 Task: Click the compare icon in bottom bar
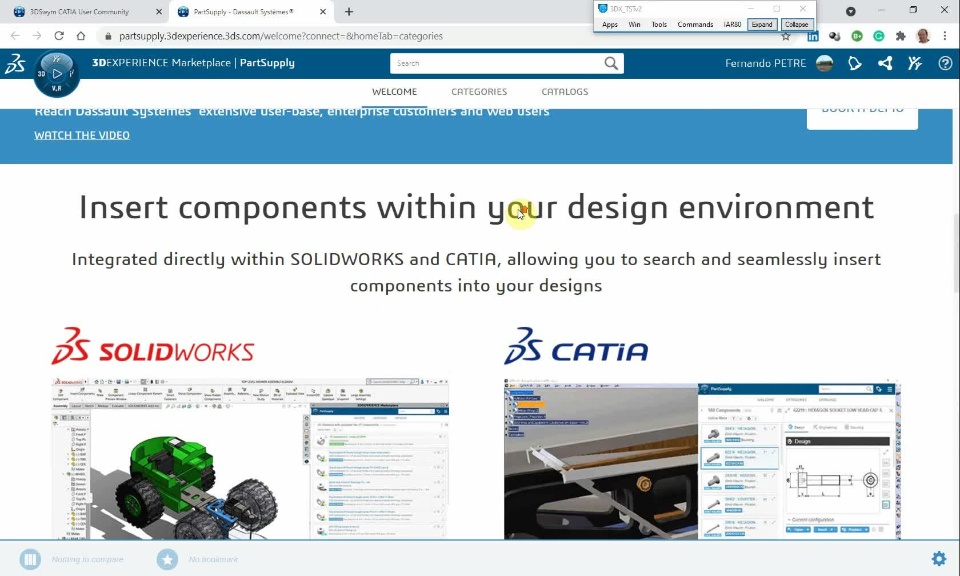click(30, 559)
